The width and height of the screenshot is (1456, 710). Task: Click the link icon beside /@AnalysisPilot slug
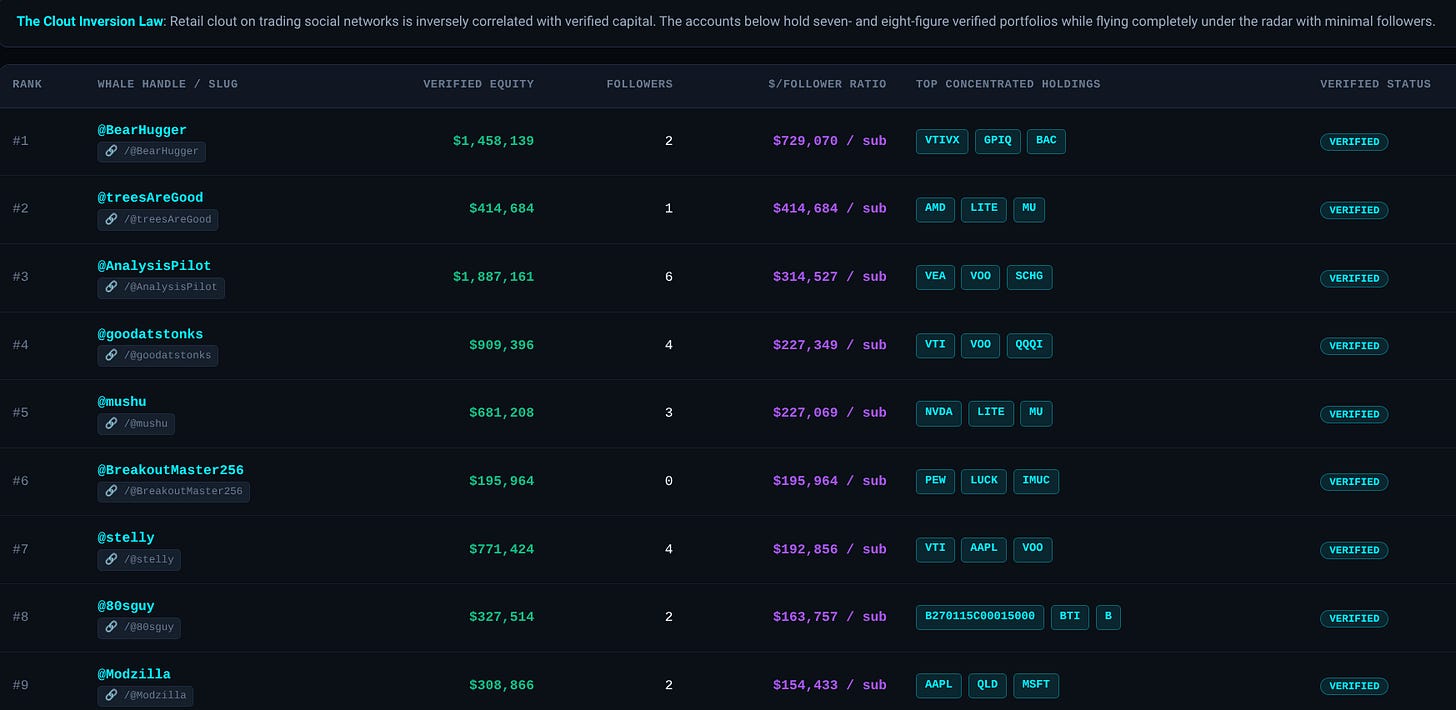(112, 288)
